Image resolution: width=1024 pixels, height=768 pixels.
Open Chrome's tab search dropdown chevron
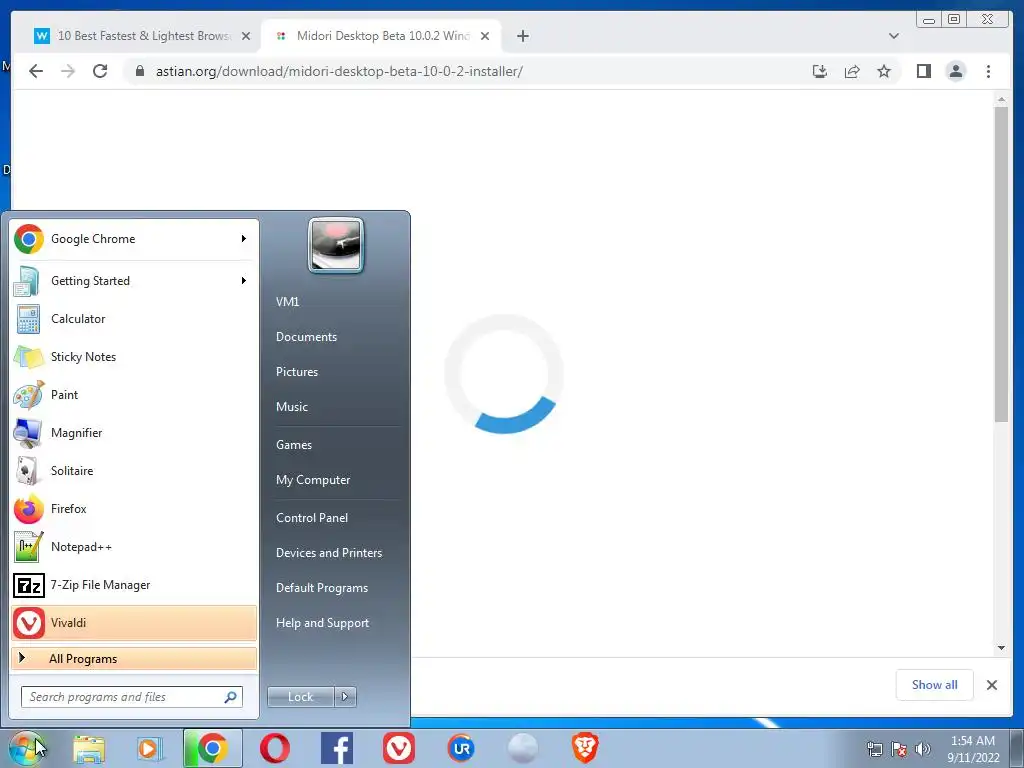894,36
